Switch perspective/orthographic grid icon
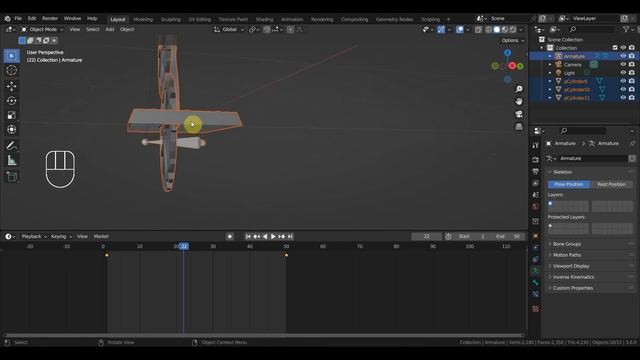Image resolution: width=640 pixels, height=360 pixels. click(x=519, y=127)
